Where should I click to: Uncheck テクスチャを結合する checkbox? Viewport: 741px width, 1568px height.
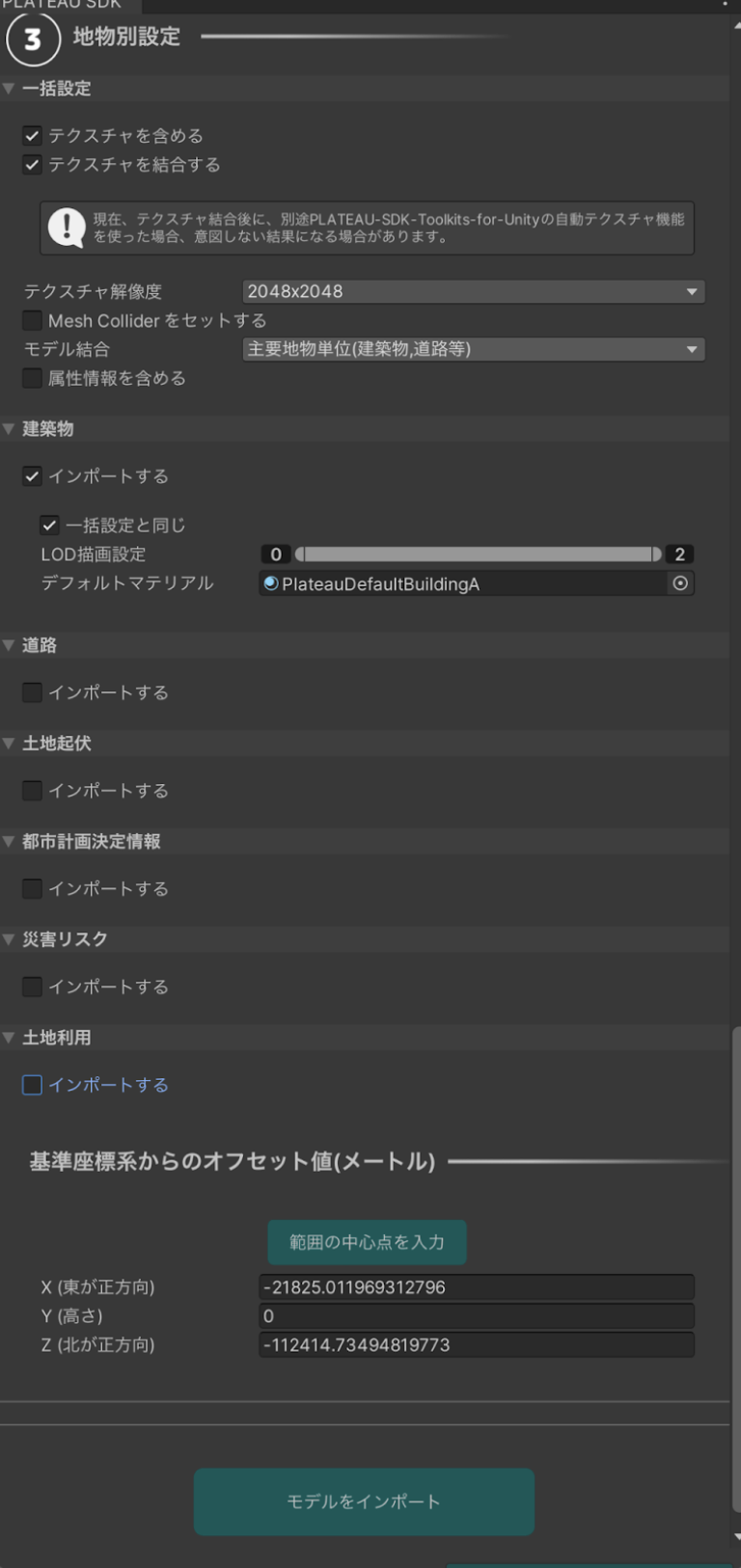pyautogui.click(x=32, y=165)
